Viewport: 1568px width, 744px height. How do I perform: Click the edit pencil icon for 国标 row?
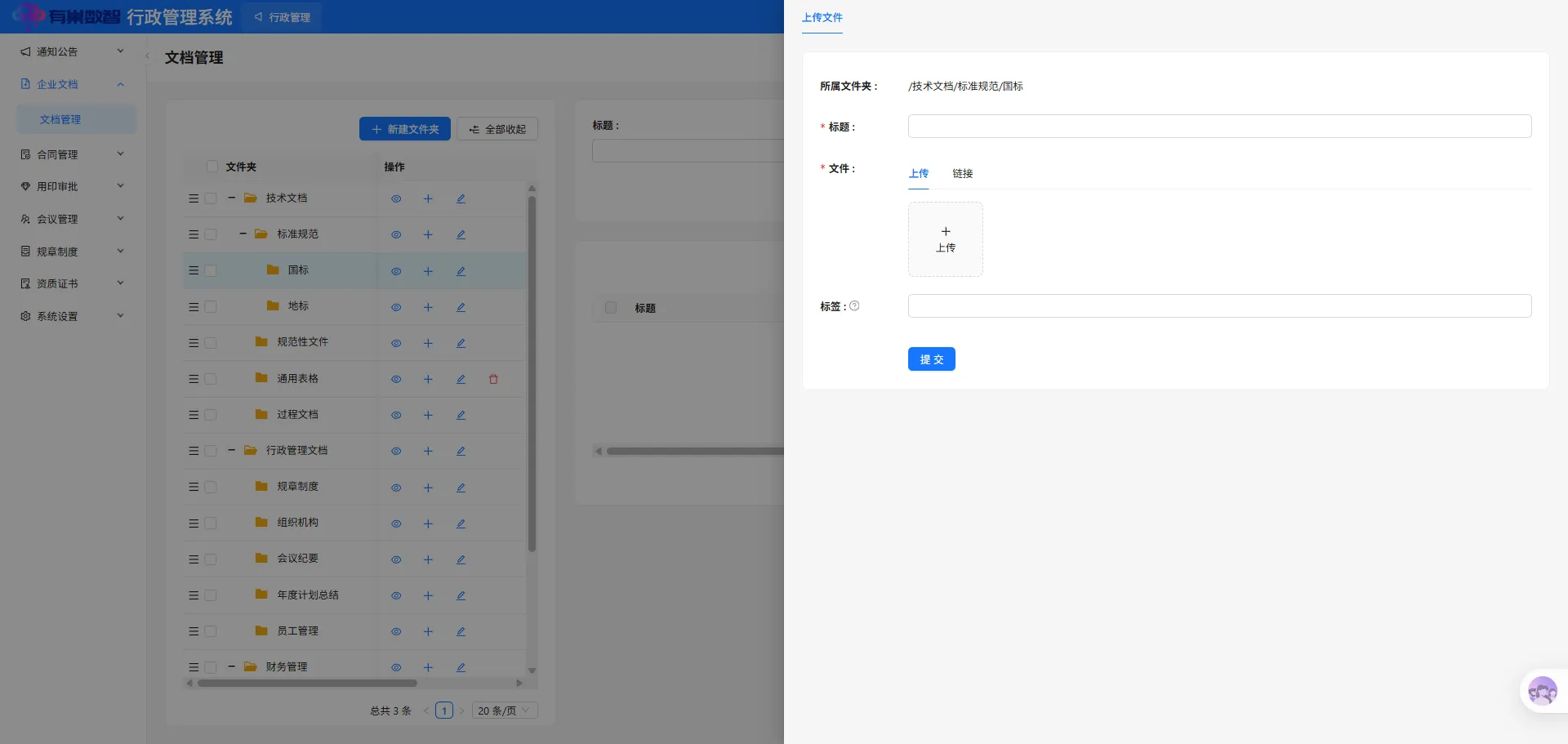461,271
